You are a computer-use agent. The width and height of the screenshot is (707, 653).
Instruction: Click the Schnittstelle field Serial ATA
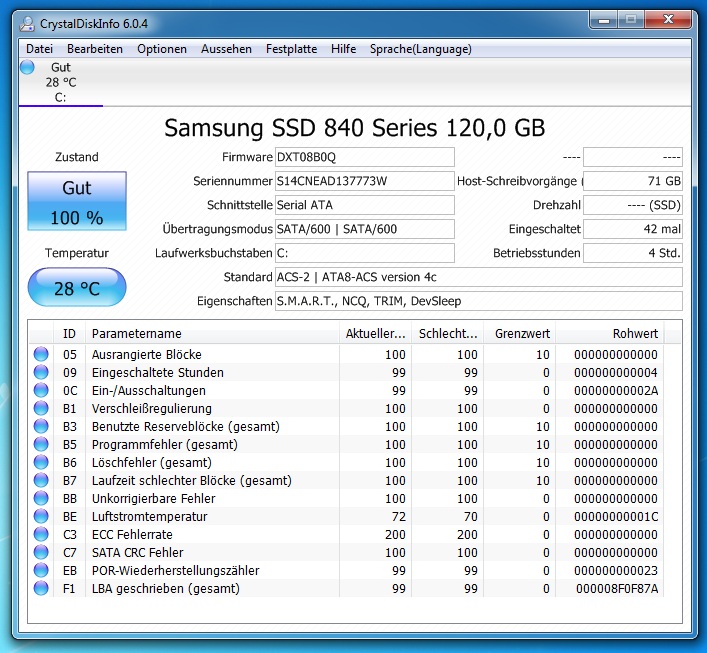pos(365,205)
